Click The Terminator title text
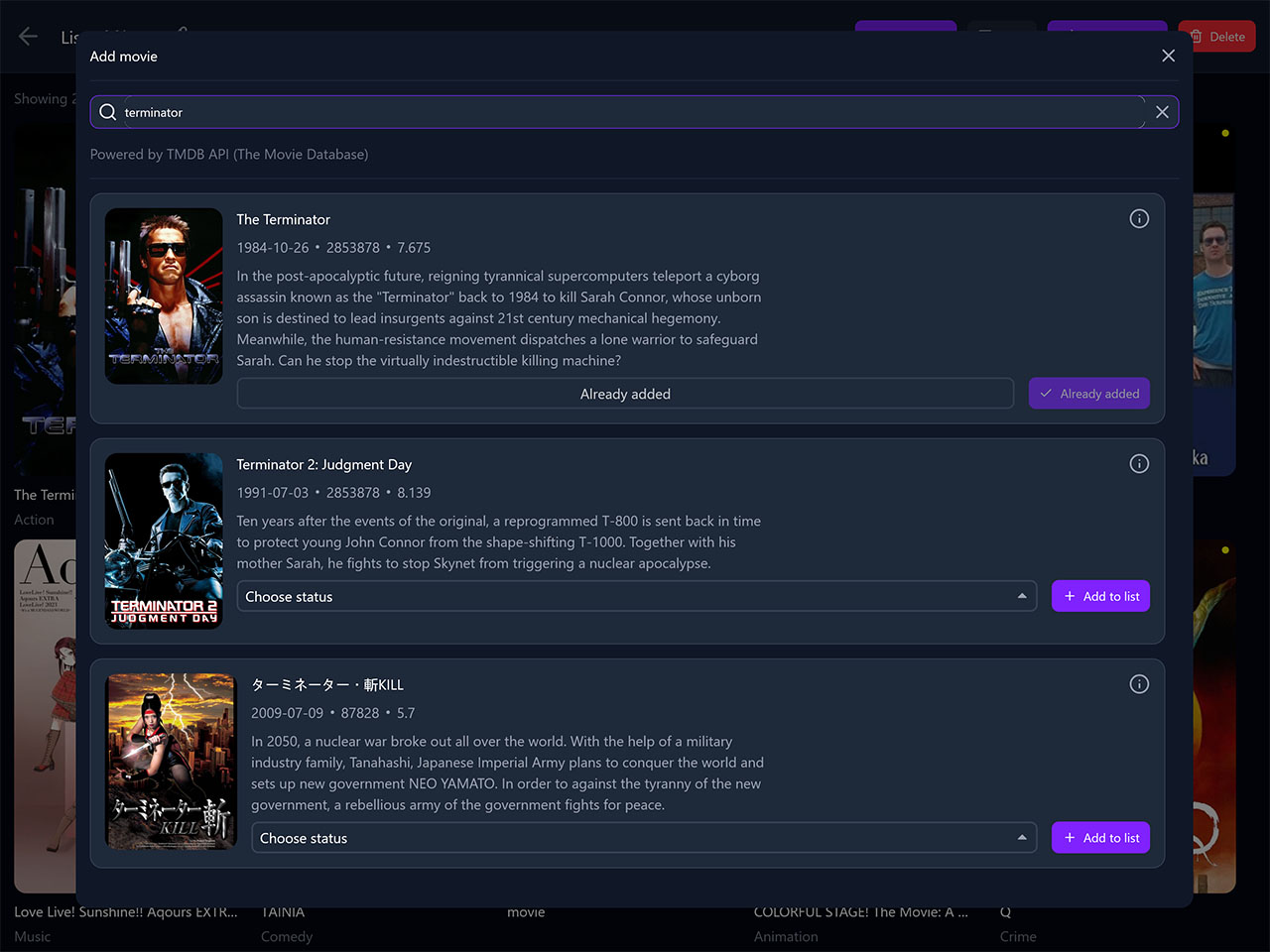The height and width of the screenshot is (952, 1270). pos(283,219)
